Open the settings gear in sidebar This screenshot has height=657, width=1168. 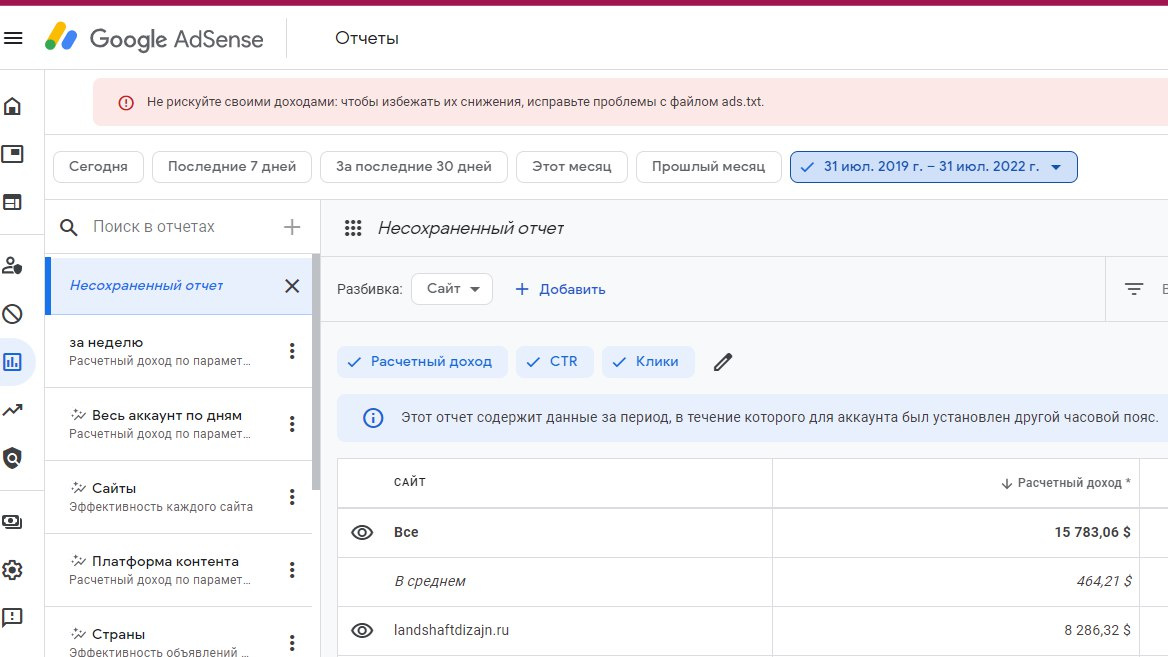point(13,570)
